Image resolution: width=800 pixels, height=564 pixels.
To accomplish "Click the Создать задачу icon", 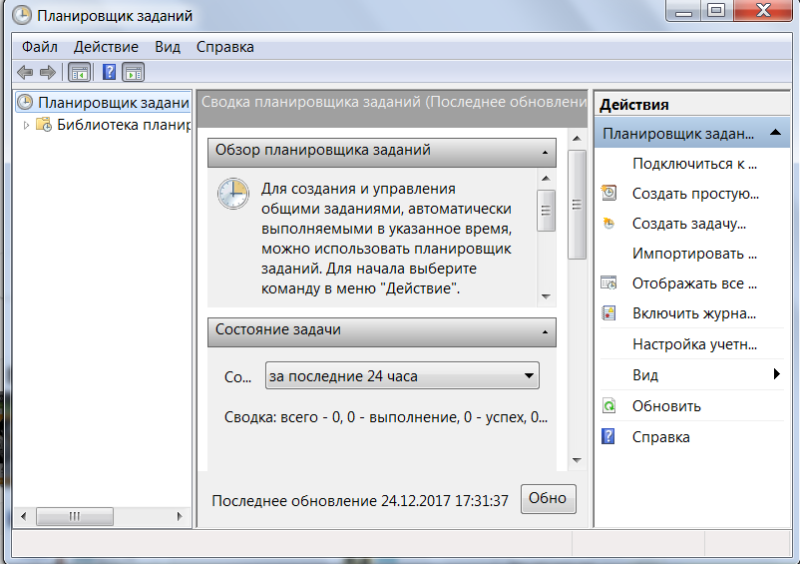I will (x=609, y=223).
